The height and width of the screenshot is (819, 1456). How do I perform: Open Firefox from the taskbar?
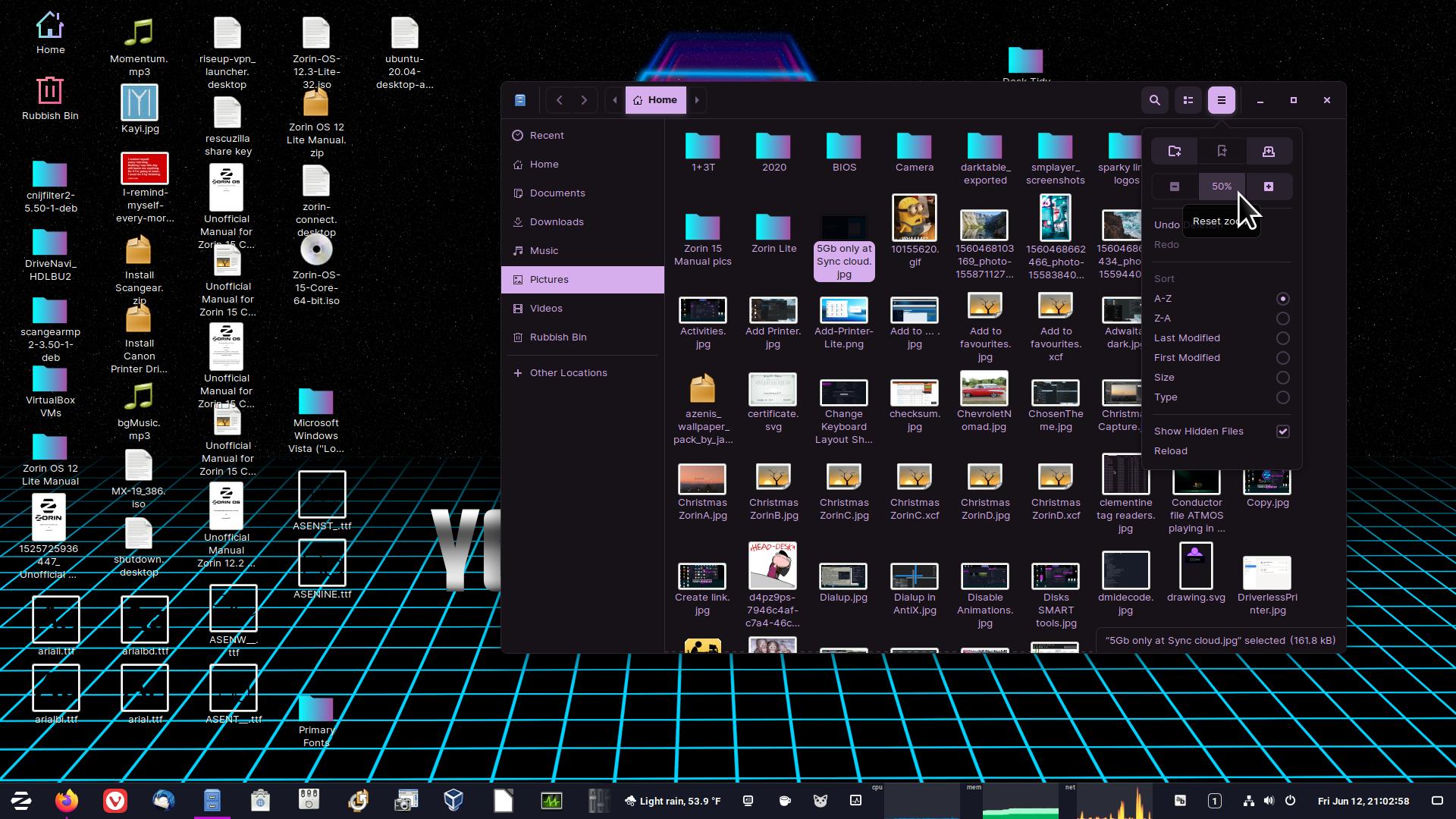67,801
